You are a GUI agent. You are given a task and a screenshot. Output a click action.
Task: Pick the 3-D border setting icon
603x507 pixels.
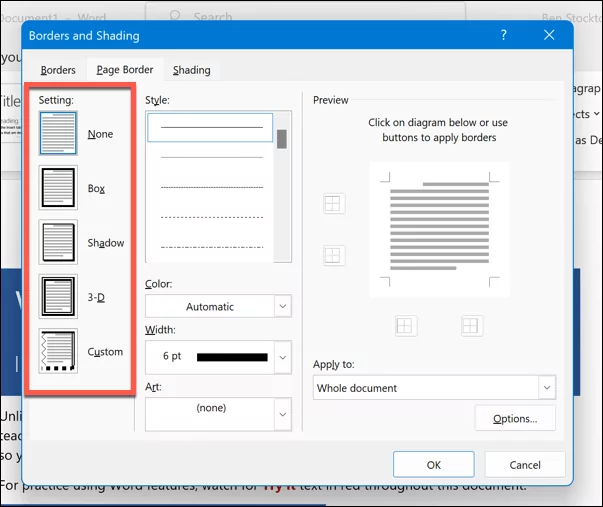coord(58,297)
